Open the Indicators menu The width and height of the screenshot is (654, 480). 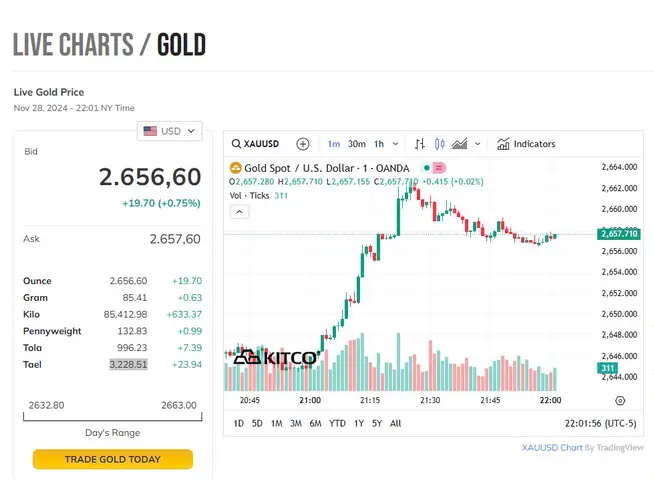[x=526, y=144]
